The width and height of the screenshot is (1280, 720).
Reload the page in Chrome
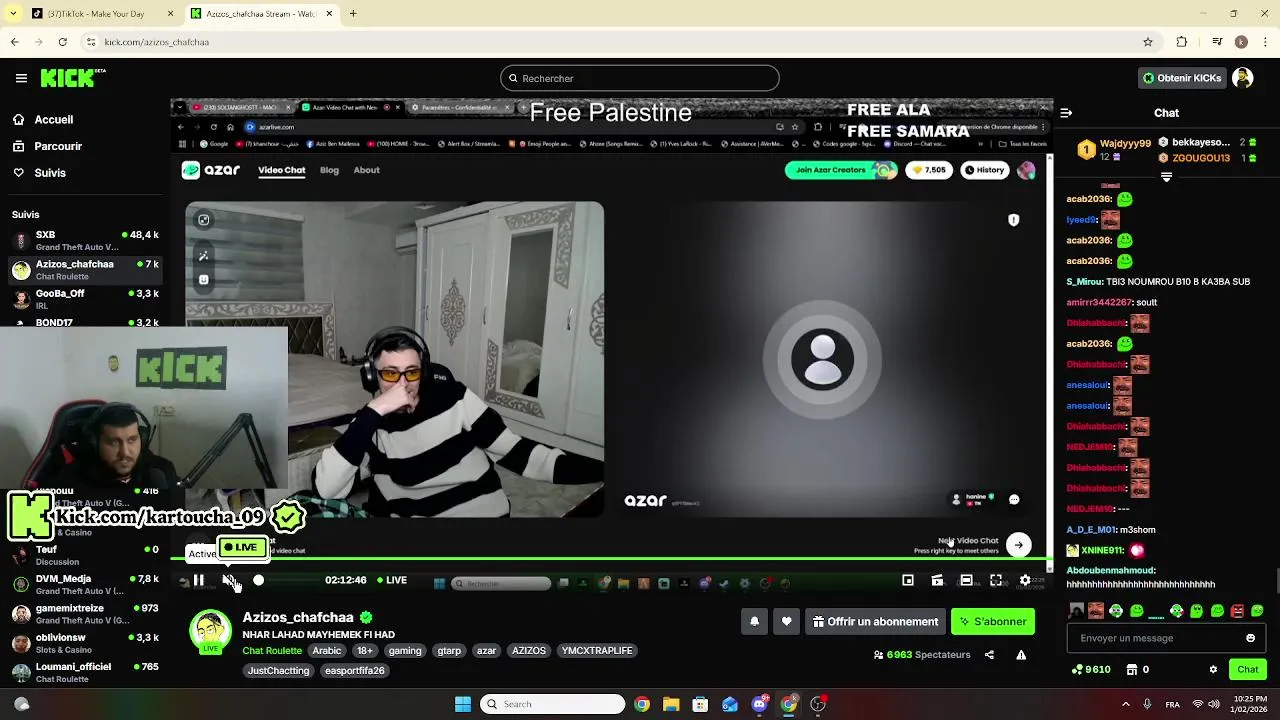[63, 42]
